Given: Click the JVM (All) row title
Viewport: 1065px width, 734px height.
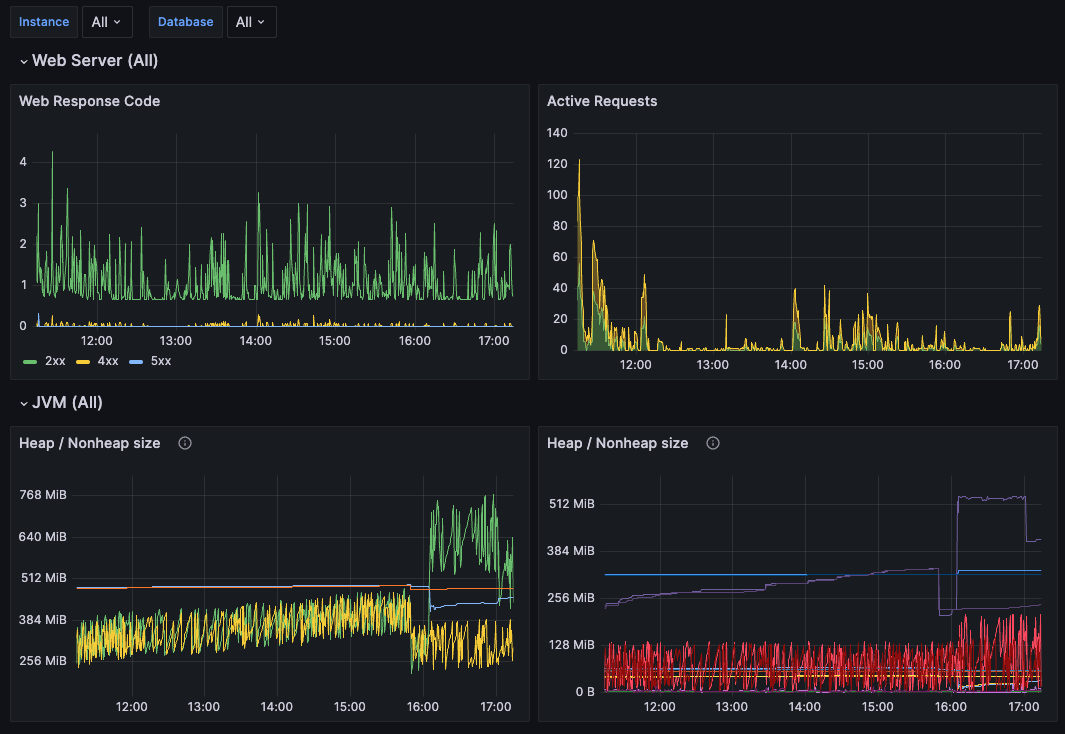Looking at the screenshot, I should [67, 403].
